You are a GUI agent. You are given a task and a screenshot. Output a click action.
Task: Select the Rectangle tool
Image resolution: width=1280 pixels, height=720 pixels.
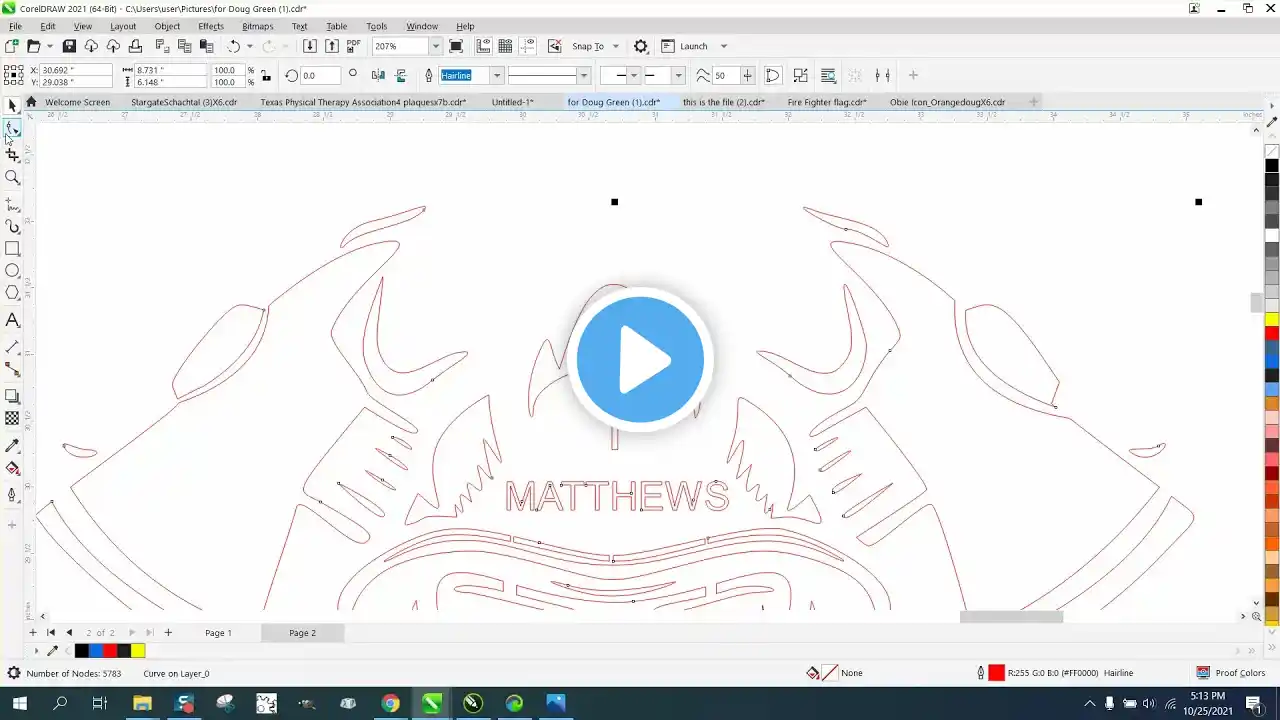(x=12, y=248)
